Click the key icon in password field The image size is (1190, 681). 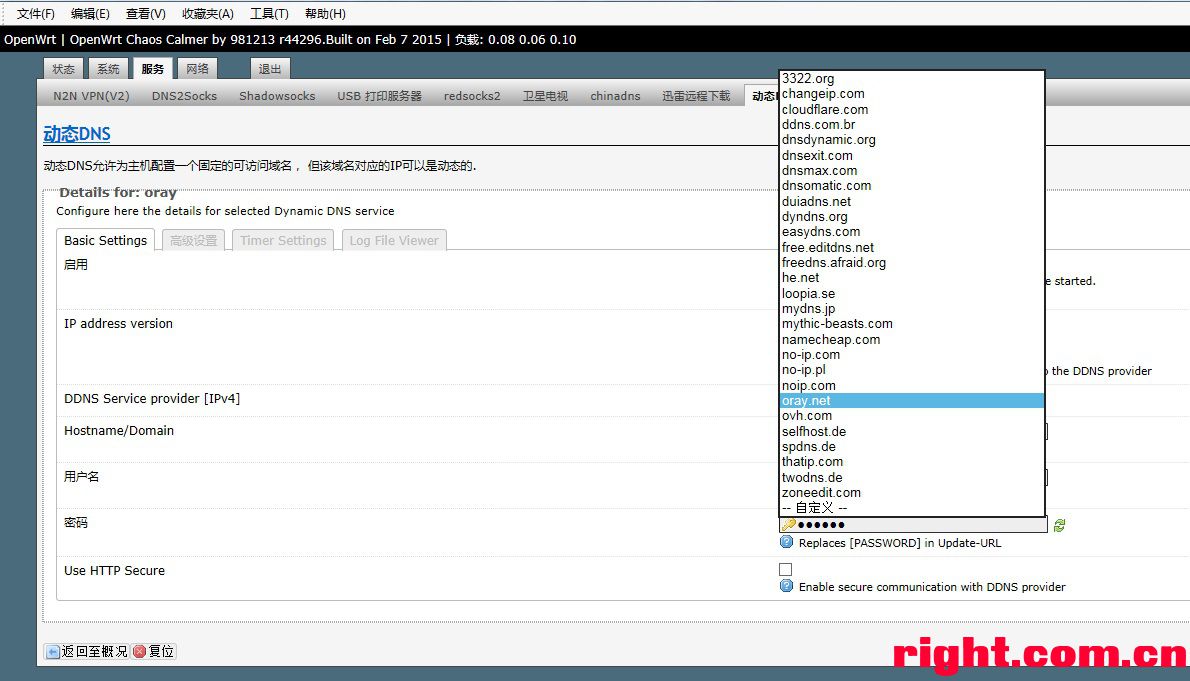click(x=789, y=525)
